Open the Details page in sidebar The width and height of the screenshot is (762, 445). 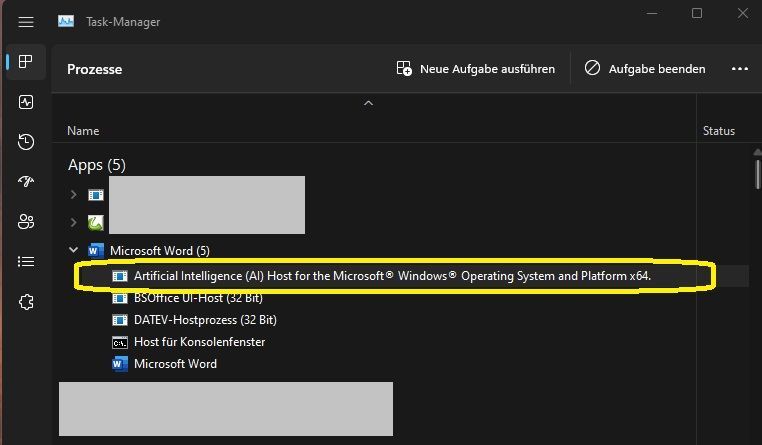click(x=26, y=262)
